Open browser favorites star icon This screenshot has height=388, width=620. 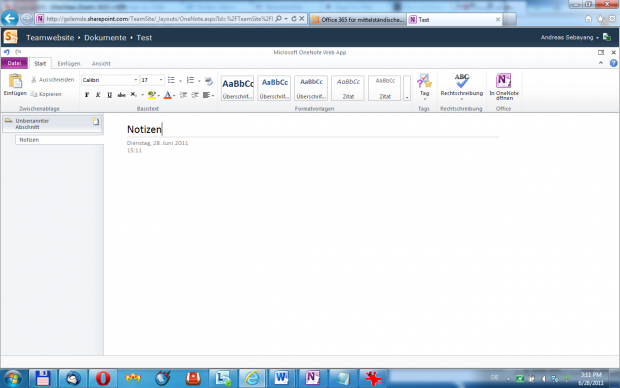pyautogui.click(x=600, y=19)
